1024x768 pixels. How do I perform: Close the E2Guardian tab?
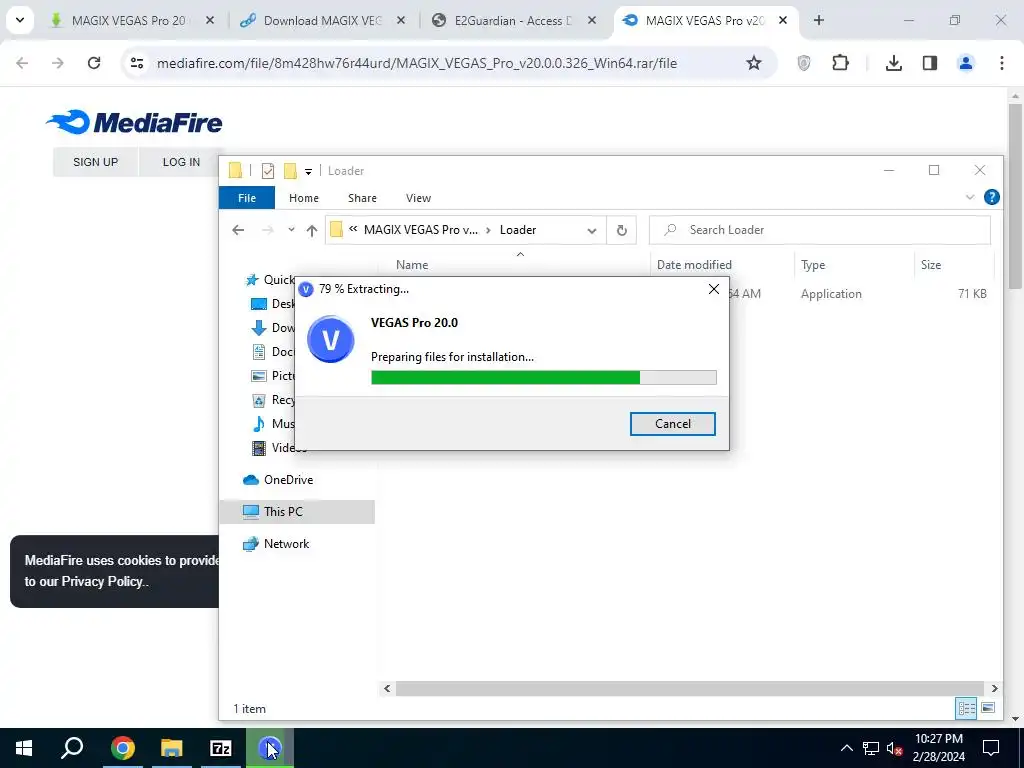pos(592,21)
